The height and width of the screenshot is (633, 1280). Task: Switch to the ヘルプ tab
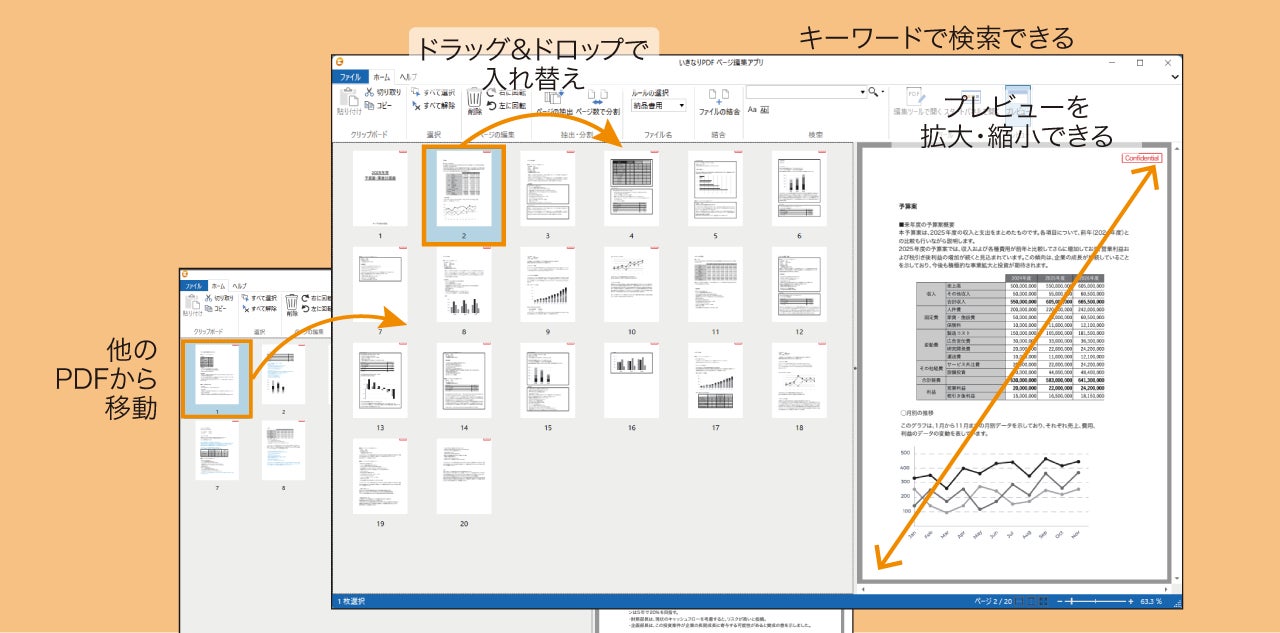(408, 77)
